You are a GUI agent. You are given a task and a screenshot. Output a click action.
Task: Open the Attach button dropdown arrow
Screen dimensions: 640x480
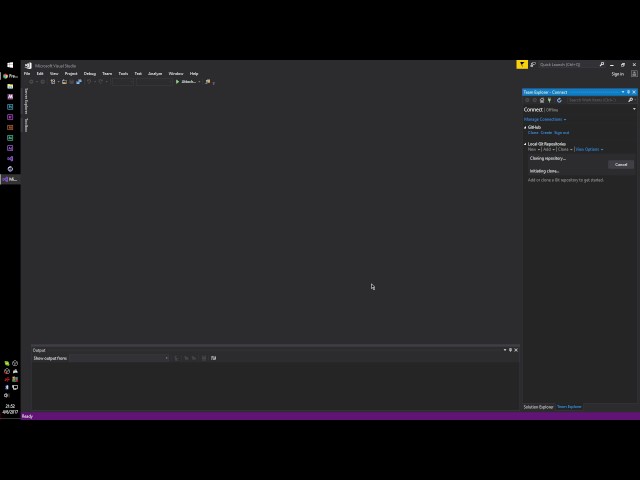[x=199, y=82]
